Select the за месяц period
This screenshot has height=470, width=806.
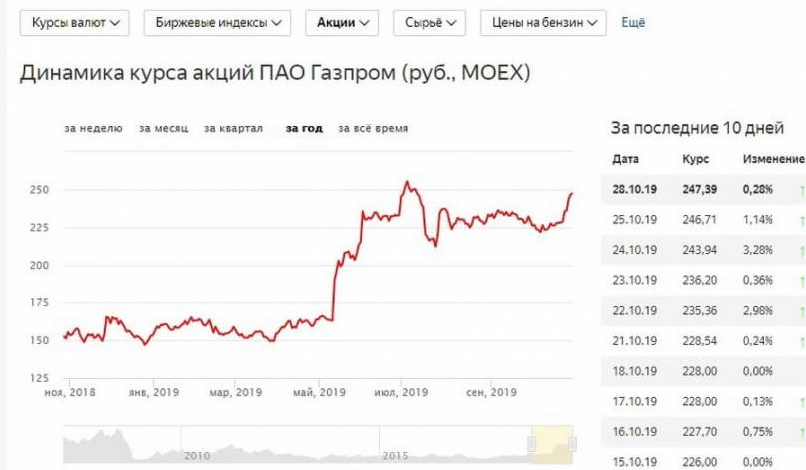(x=164, y=128)
